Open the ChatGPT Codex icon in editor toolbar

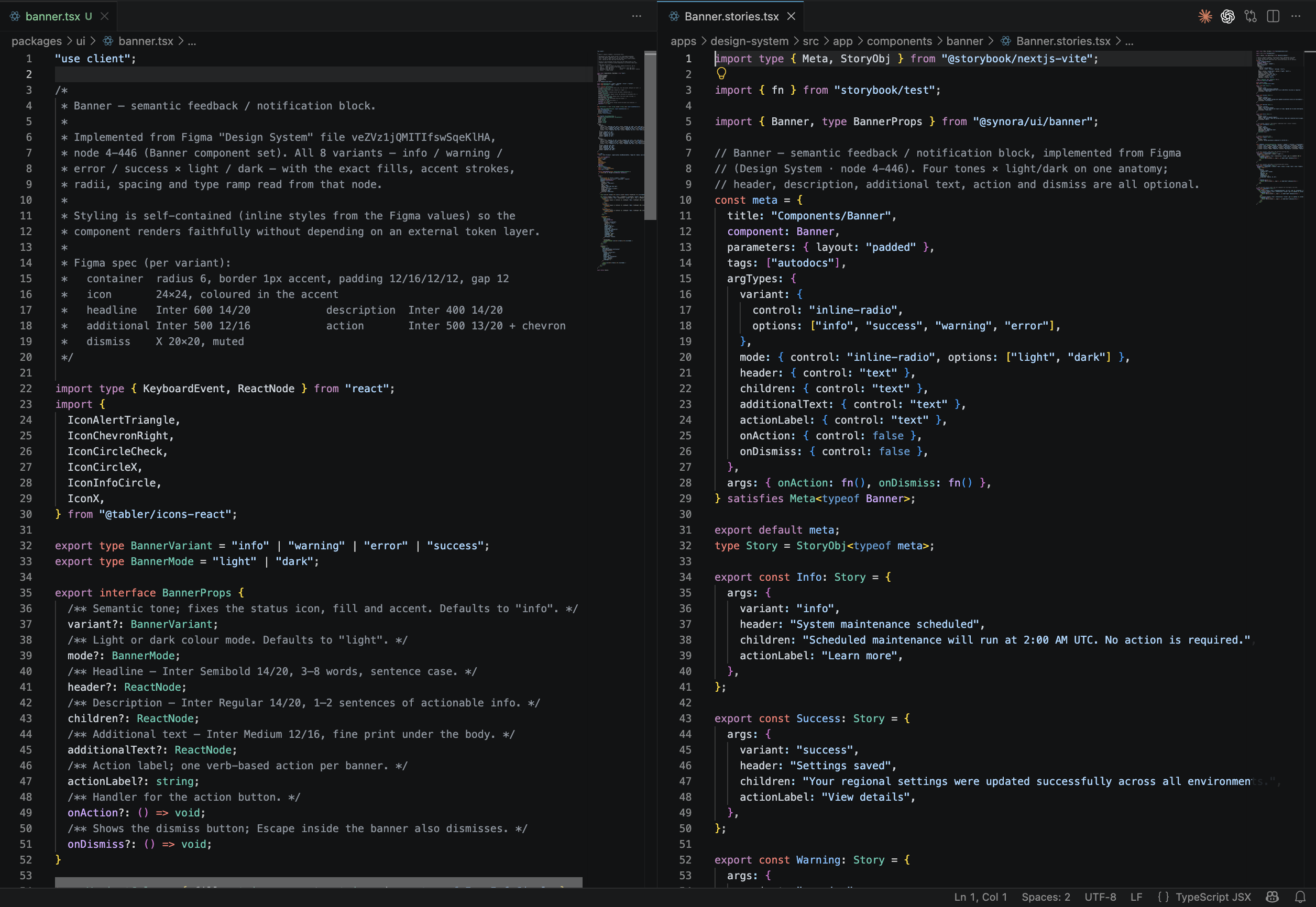1227,16
